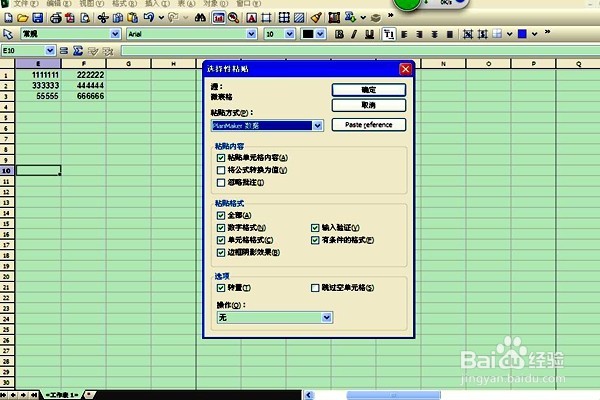Click the borders grid icon
Image resolution: width=600 pixels, height=400 pixels.
point(284,18)
